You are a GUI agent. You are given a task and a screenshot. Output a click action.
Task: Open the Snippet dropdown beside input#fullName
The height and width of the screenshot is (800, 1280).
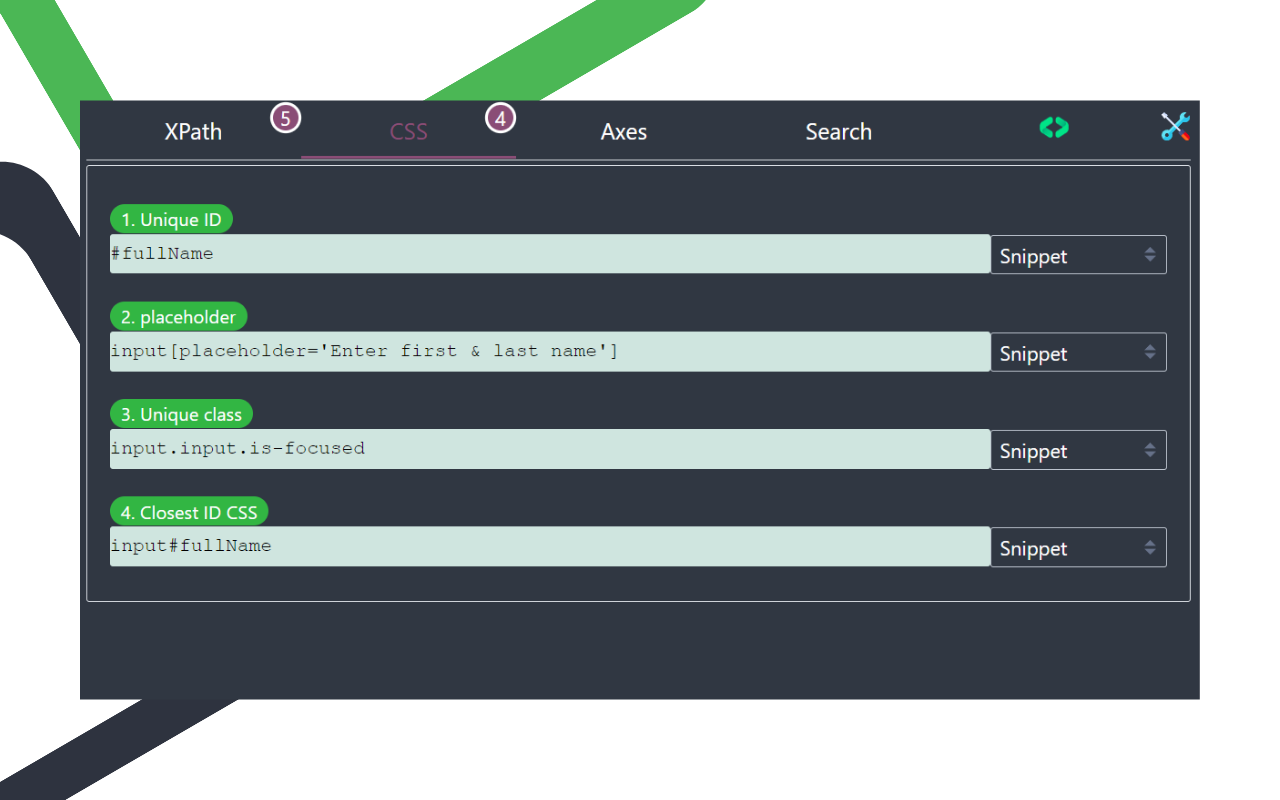(1078, 547)
